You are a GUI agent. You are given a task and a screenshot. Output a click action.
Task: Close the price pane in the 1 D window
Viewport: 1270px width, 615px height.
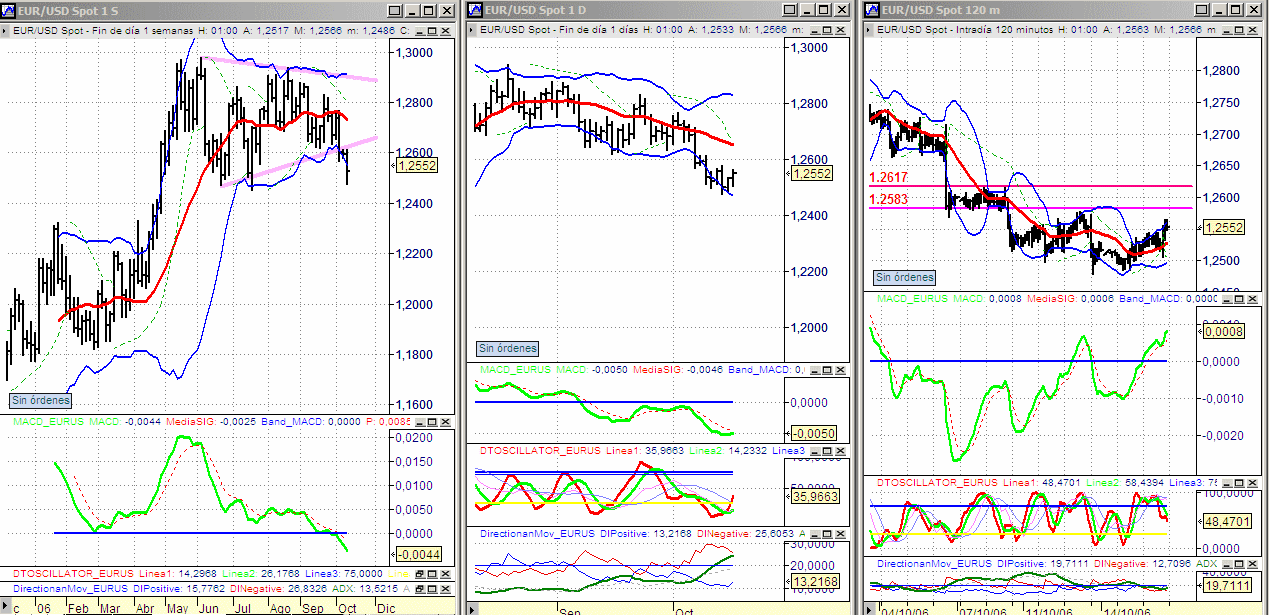point(840,30)
